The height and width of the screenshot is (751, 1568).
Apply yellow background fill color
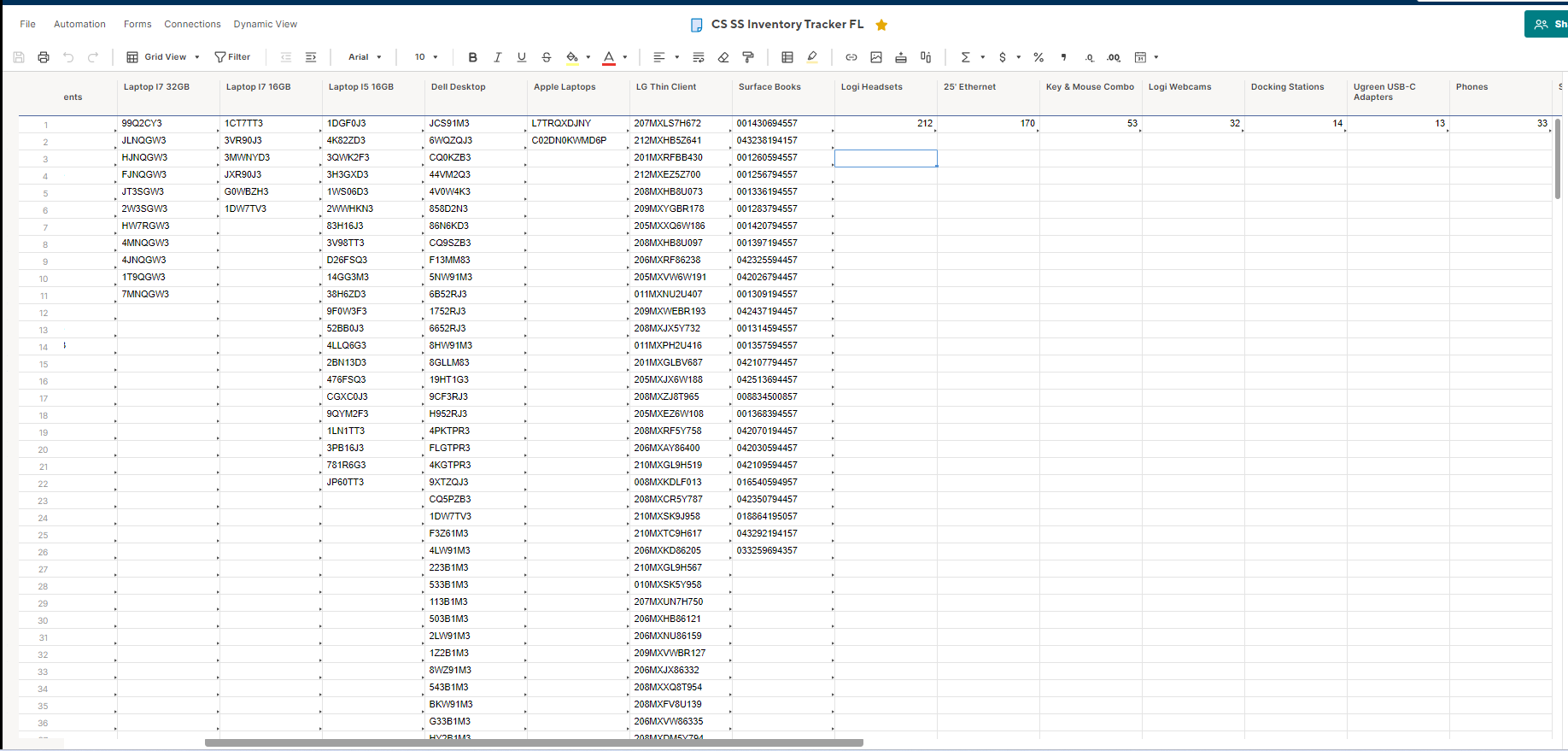[572, 57]
